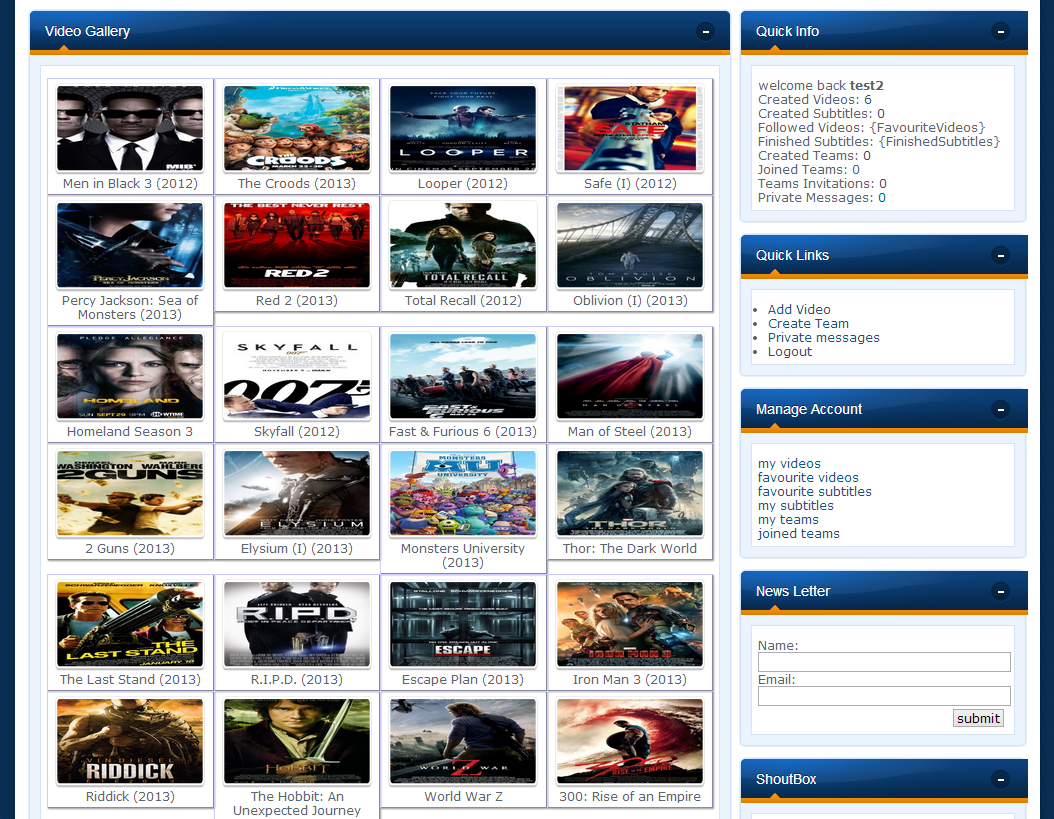The width and height of the screenshot is (1054, 819).
Task: Collapse the Quick Links panel
Action: pyautogui.click(x=1000, y=255)
